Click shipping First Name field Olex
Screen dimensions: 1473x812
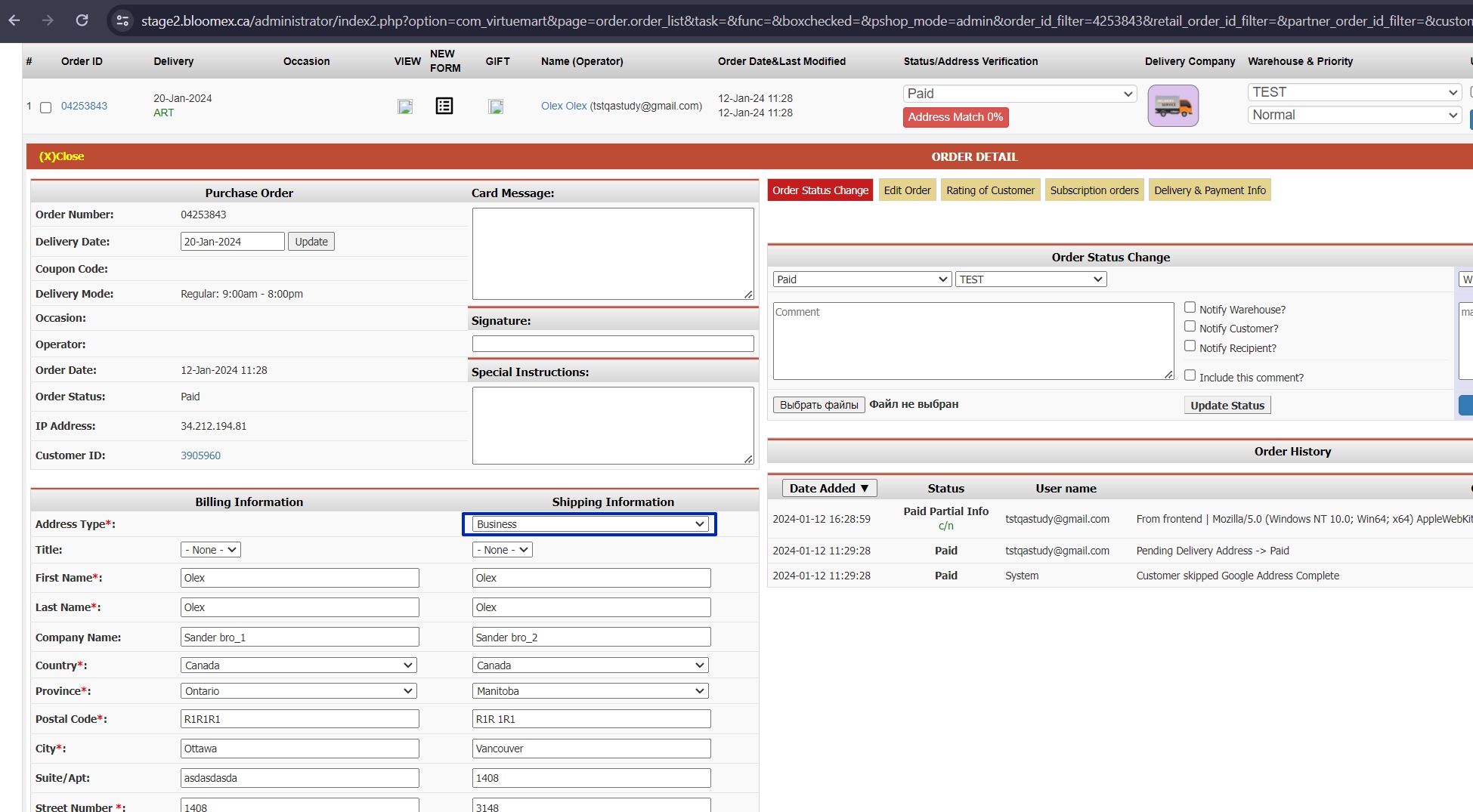pyautogui.click(x=592, y=578)
